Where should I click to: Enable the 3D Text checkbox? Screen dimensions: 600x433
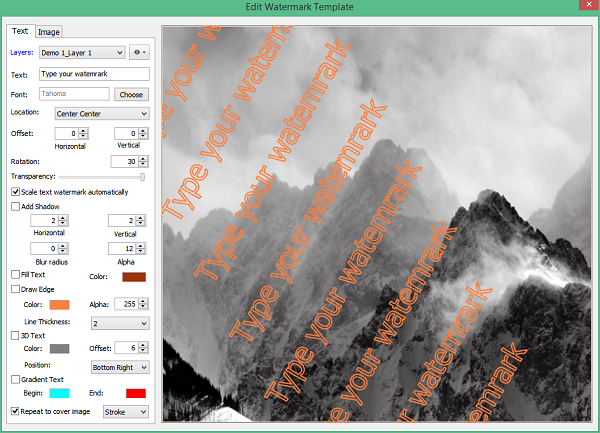click(15, 335)
